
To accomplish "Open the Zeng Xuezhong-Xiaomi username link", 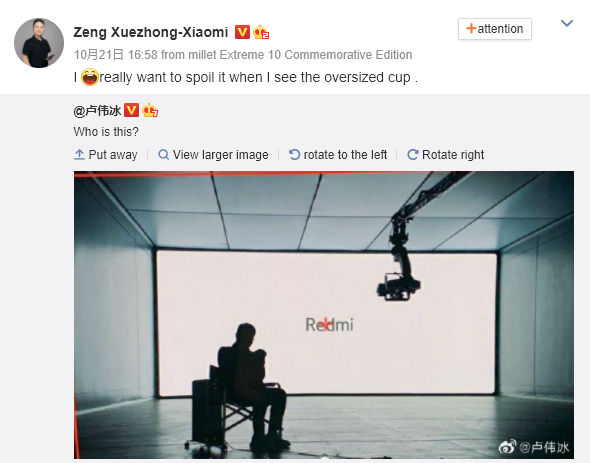I will (151, 32).
